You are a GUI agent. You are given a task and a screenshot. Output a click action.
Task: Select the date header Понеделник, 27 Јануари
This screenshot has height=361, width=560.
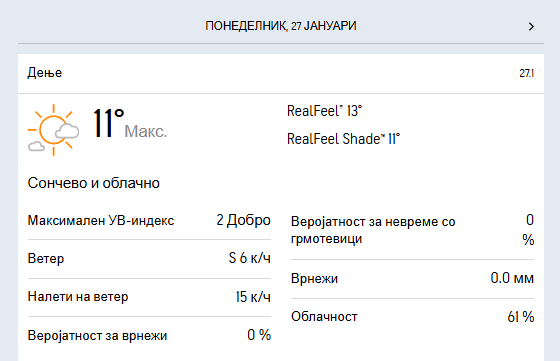281,26
